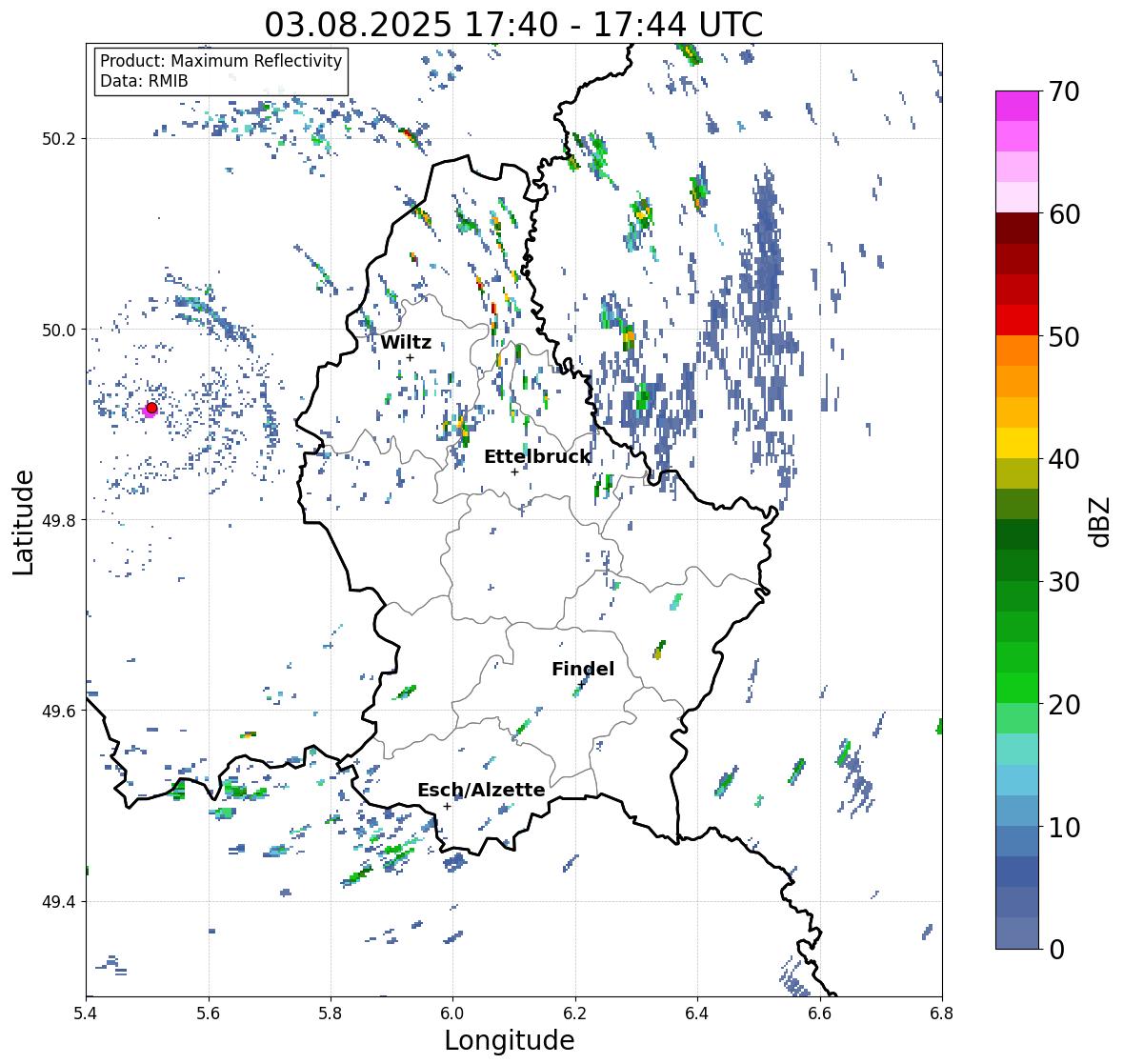This screenshot has height=1064, width=1123.
Task: Click the yellow segment above 40 dBZ
Action: click(x=1017, y=443)
